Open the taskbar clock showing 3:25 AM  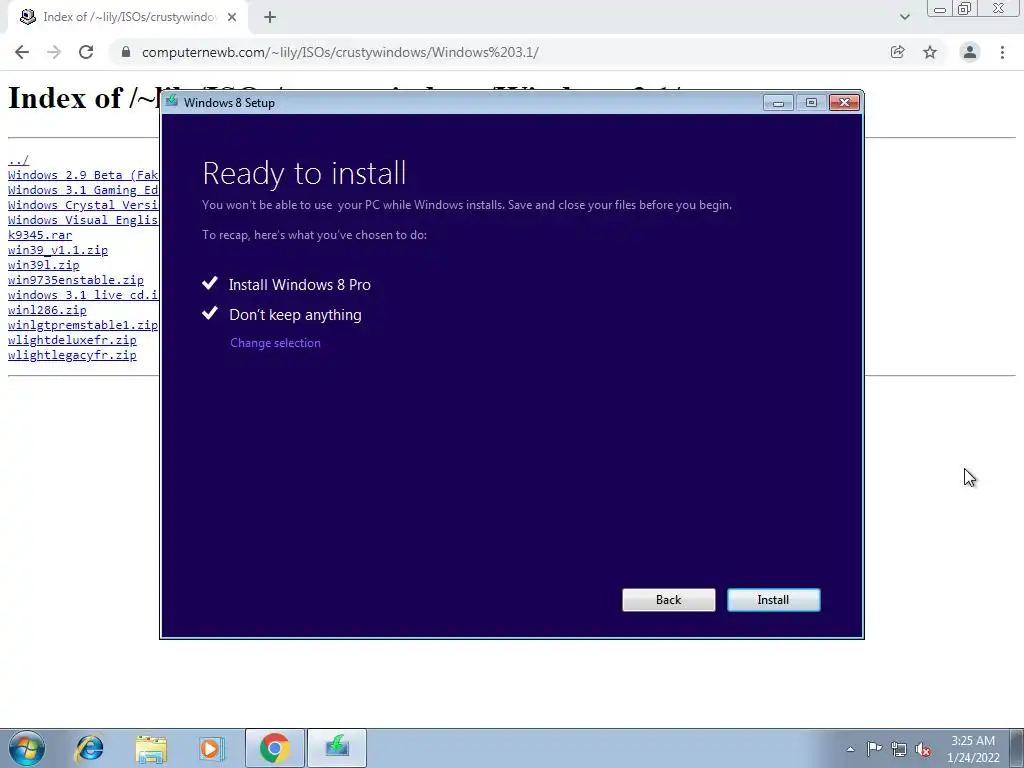[973, 749]
